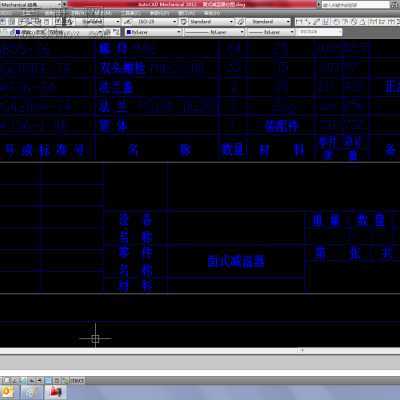The image size is (400, 400).
Task: Open the ByLayer linetype dropdown
Action: (214, 32)
